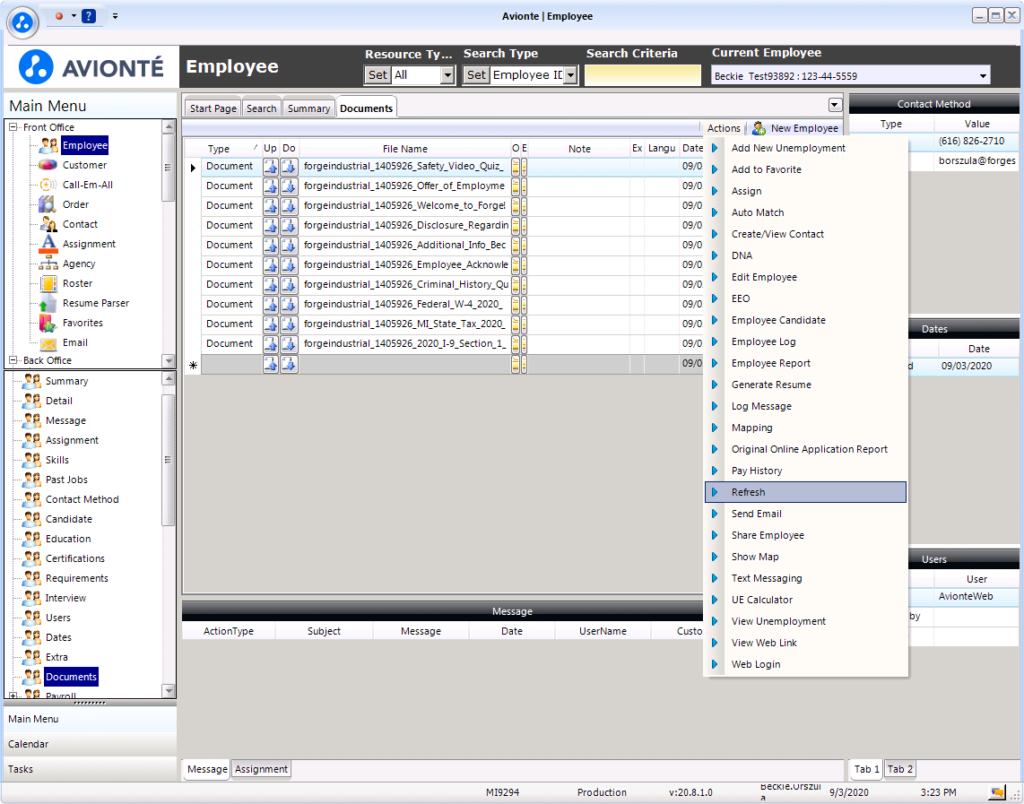Expand the Payroll tree node
The height and width of the screenshot is (804, 1024).
(12, 695)
